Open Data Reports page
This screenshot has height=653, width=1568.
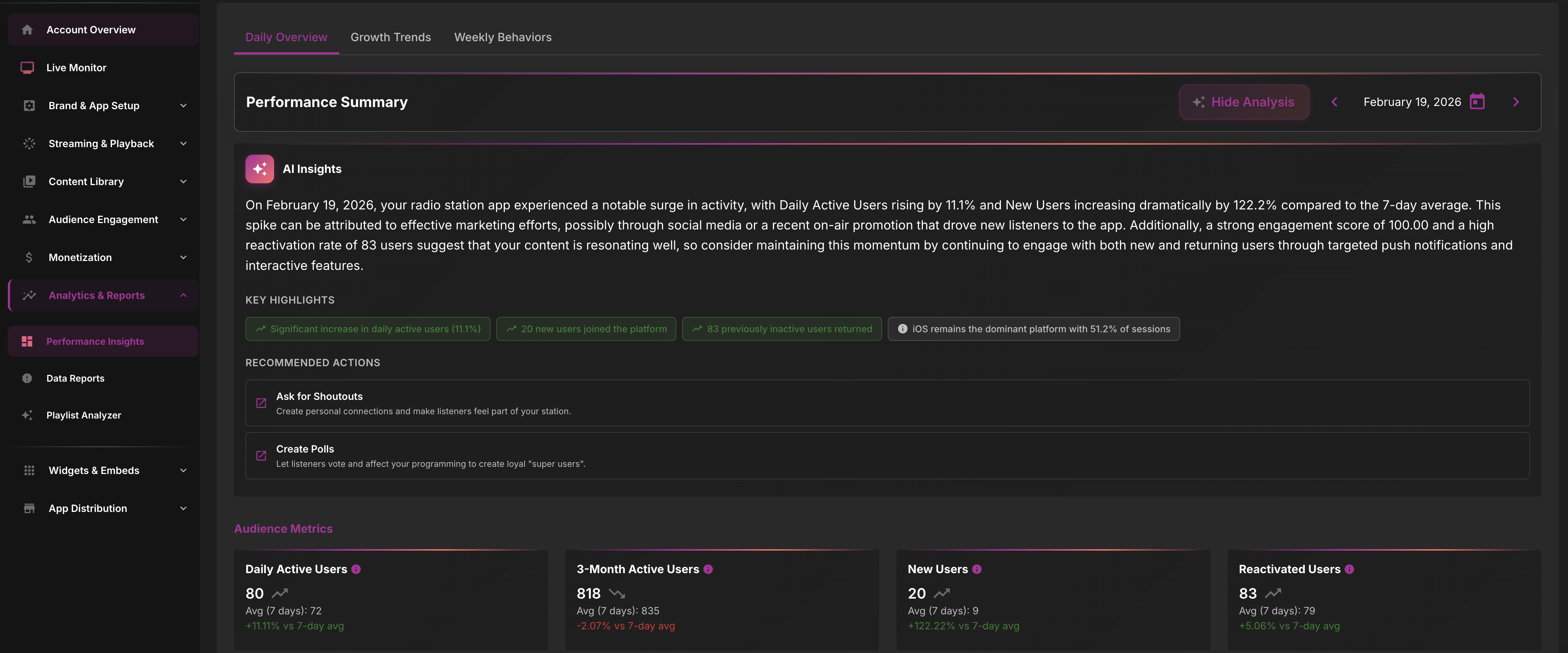pos(76,378)
